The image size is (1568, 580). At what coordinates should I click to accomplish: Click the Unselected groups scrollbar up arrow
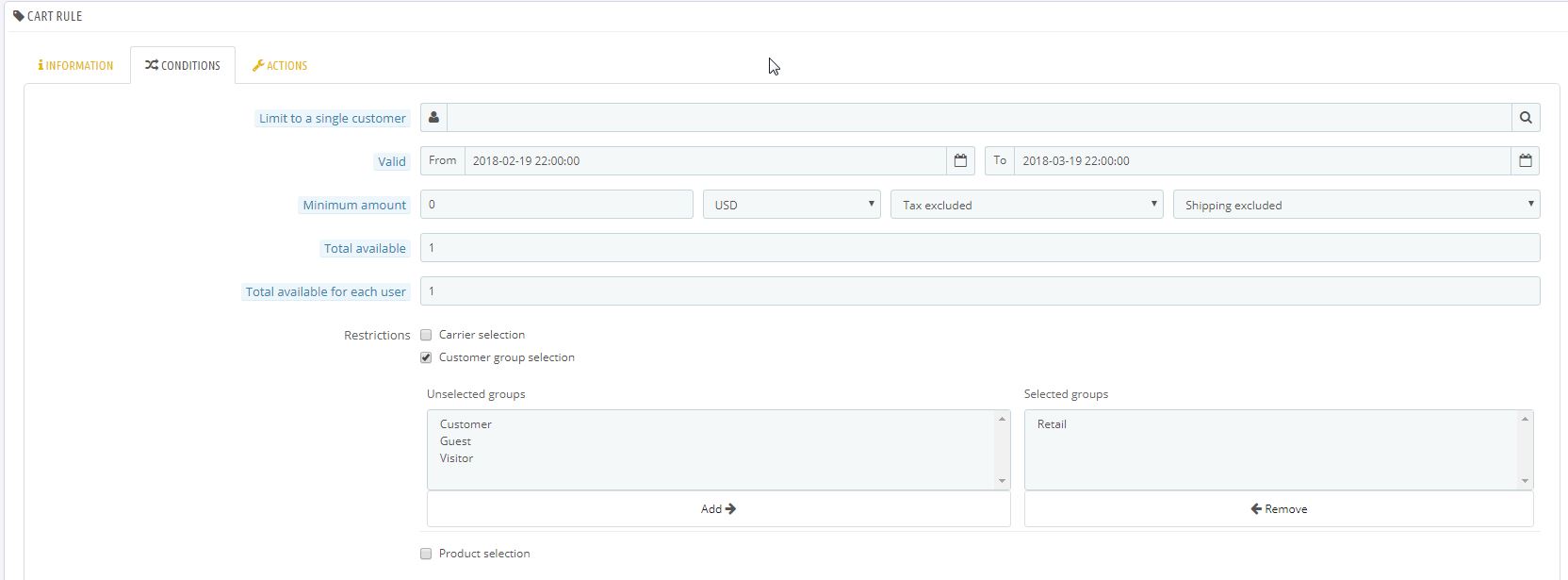1002,419
